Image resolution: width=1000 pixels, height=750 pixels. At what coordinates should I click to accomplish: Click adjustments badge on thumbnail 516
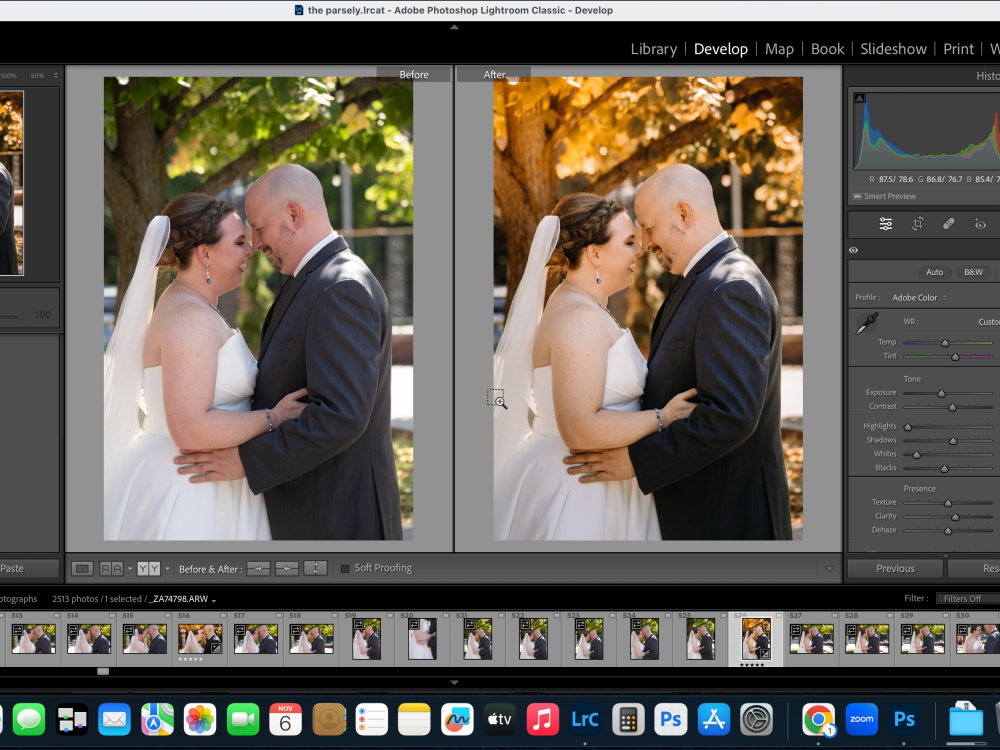pos(217,648)
